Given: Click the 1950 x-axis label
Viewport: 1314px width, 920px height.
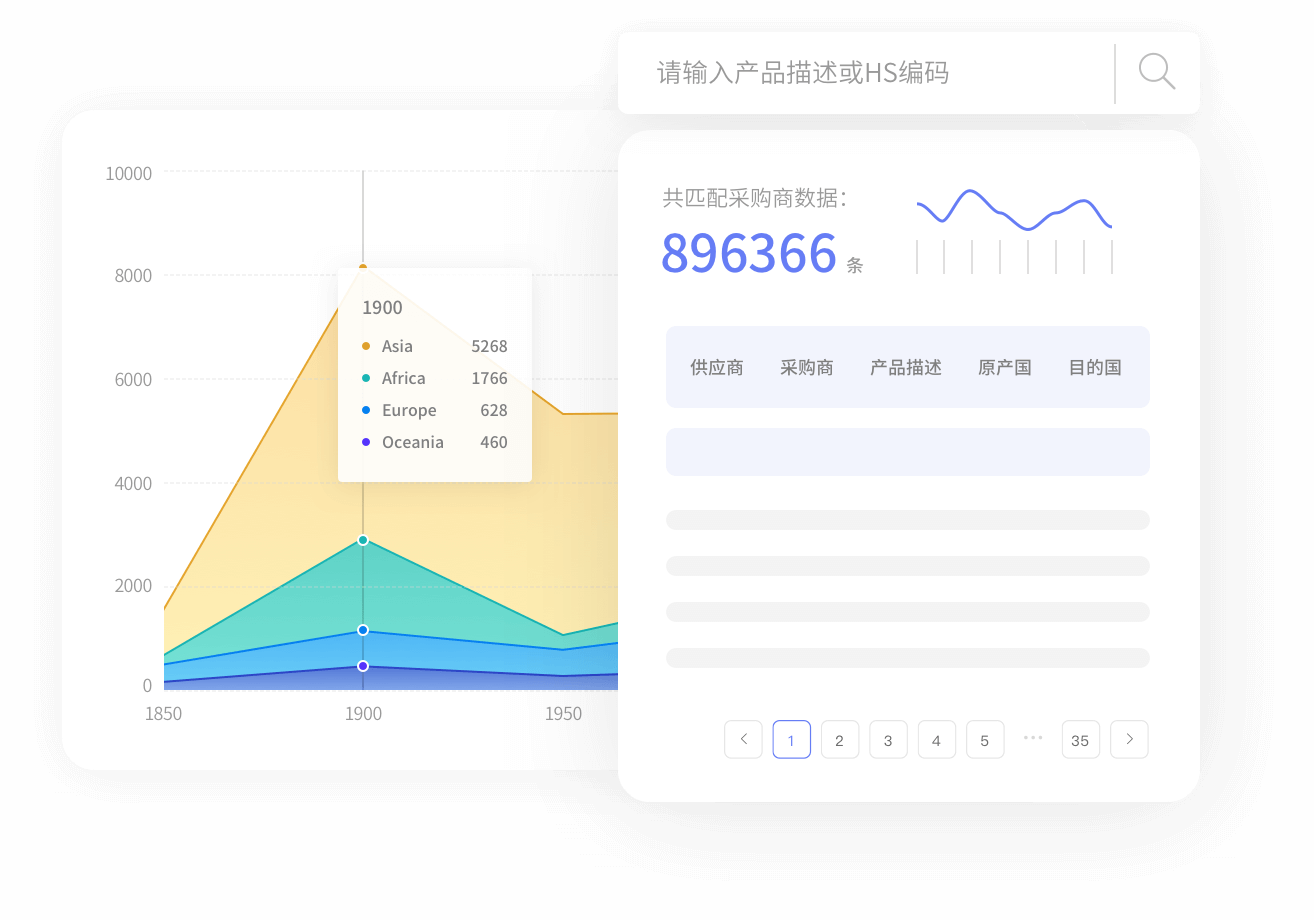Looking at the screenshot, I should coord(563,714).
